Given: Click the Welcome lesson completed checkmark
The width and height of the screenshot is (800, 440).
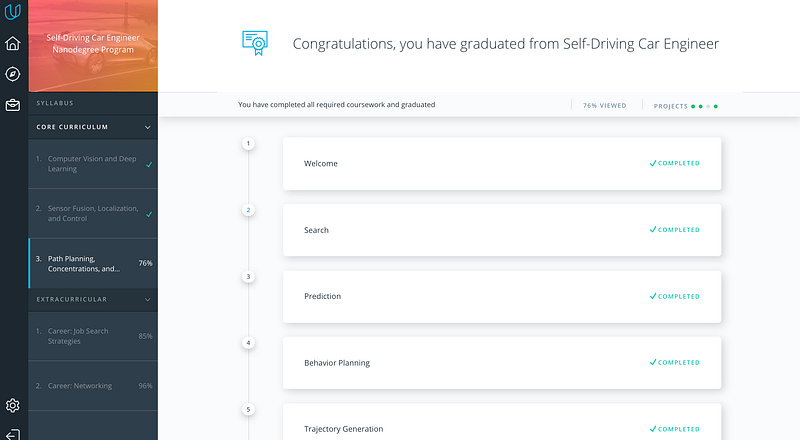Looking at the screenshot, I should point(653,163).
